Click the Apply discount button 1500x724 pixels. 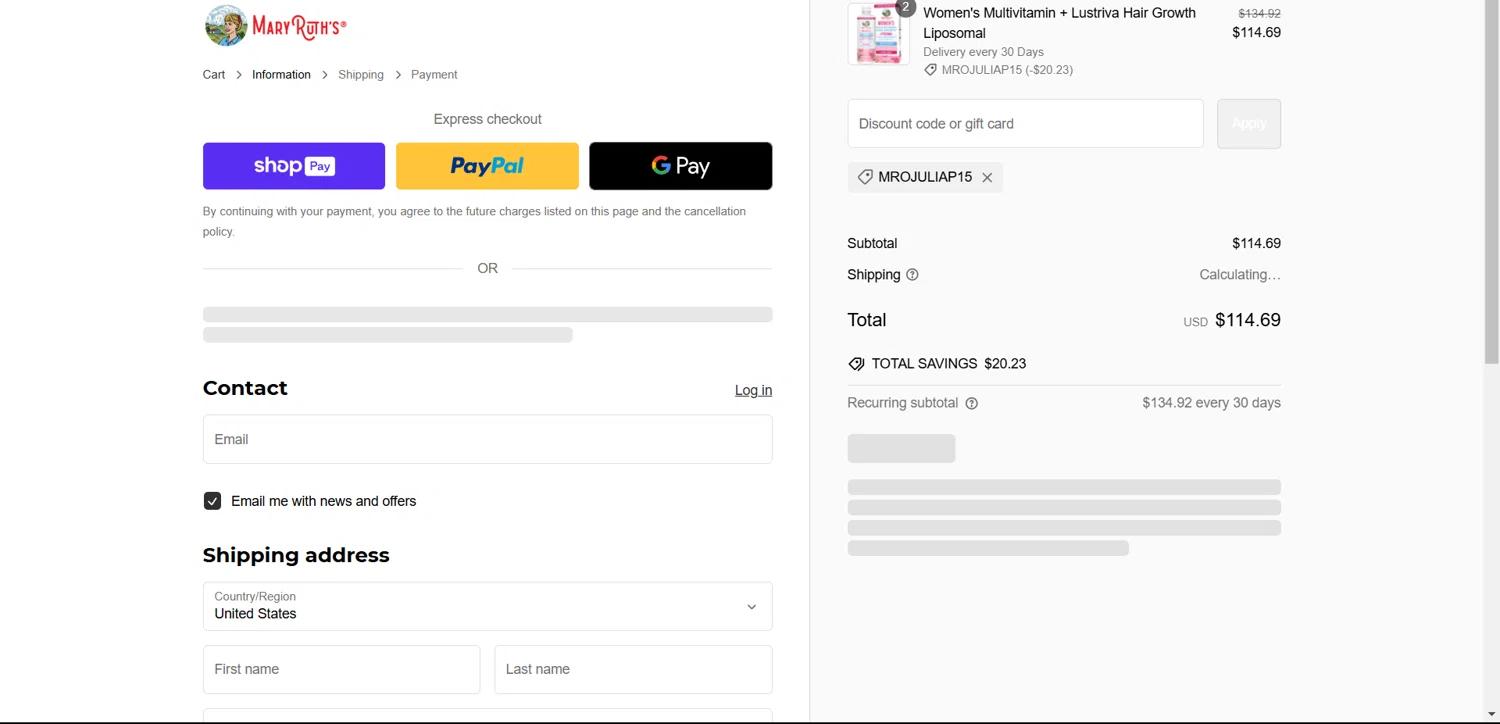click(x=1249, y=124)
